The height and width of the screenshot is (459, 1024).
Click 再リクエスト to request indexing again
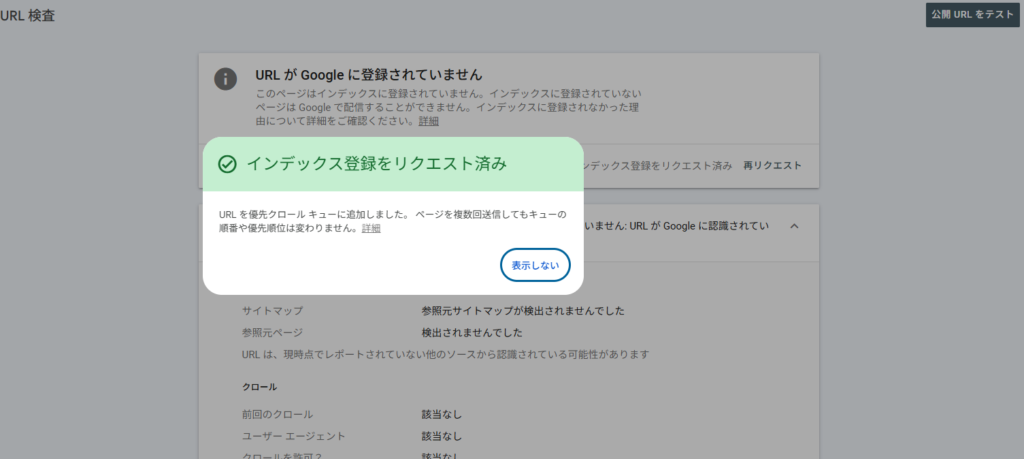(x=772, y=165)
